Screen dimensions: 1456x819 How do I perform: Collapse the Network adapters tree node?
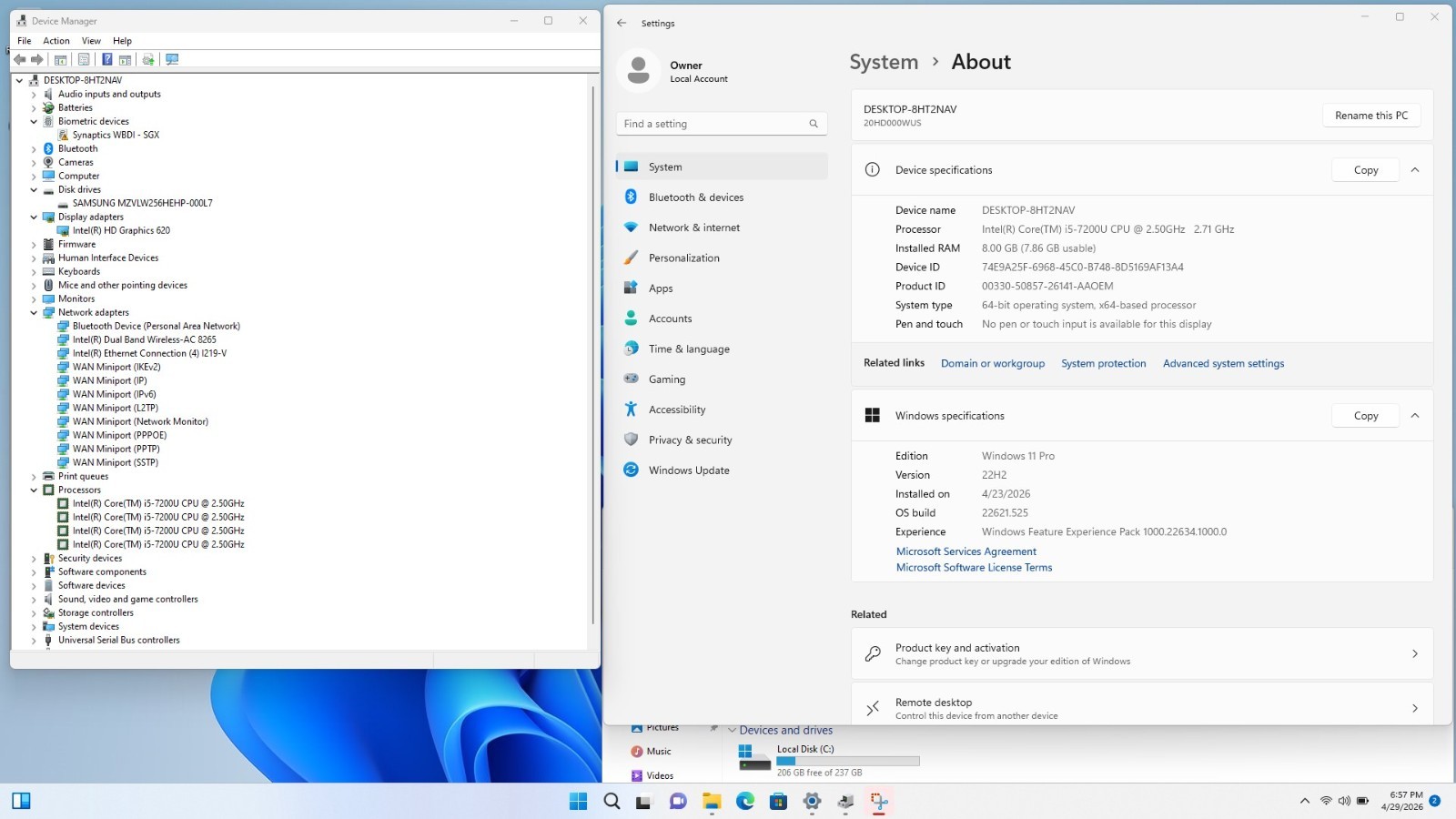point(34,313)
